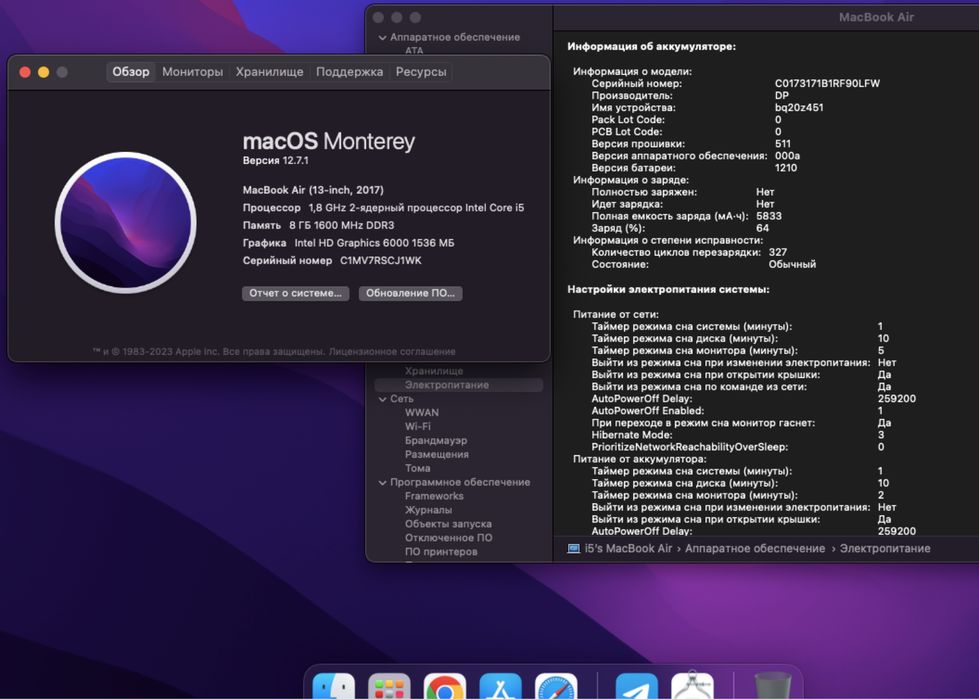
Task: Click the PrioritizeNetworkReachabilityOverSleep label
Action: click(x=690, y=447)
